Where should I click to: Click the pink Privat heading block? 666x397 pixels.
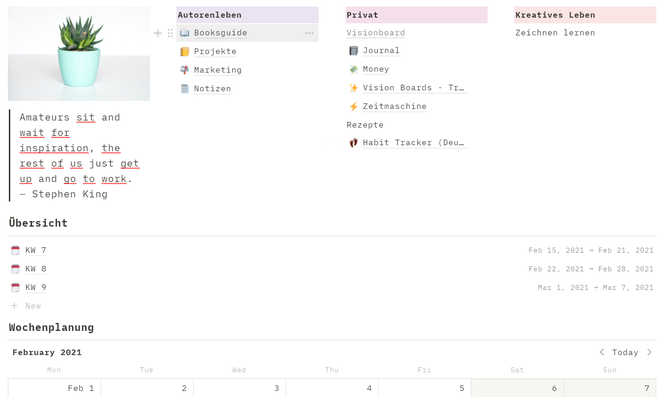[x=416, y=15]
